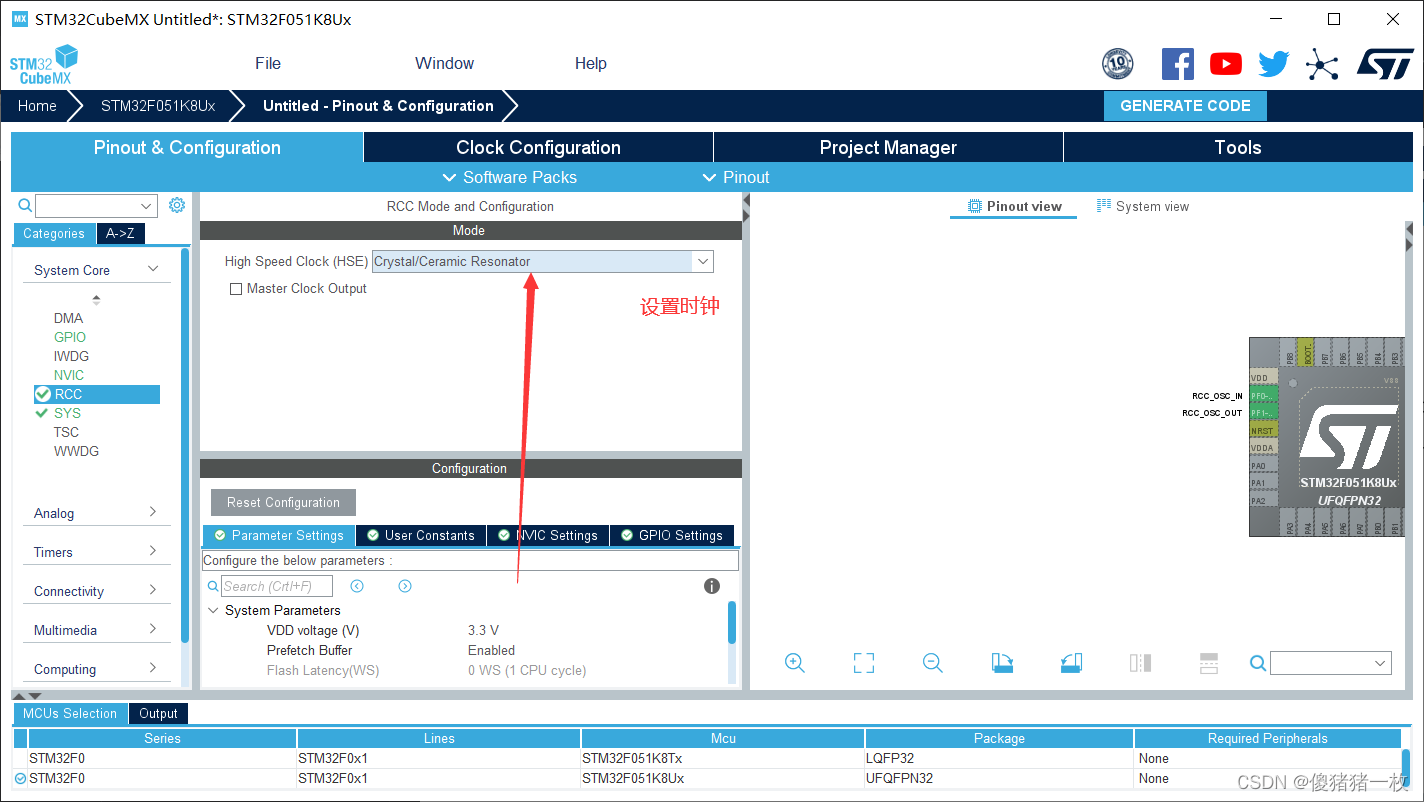Click the STM32CubeMX logo
The height and width of the screenshot is (802, 1424).
click(x=43, y=64)
